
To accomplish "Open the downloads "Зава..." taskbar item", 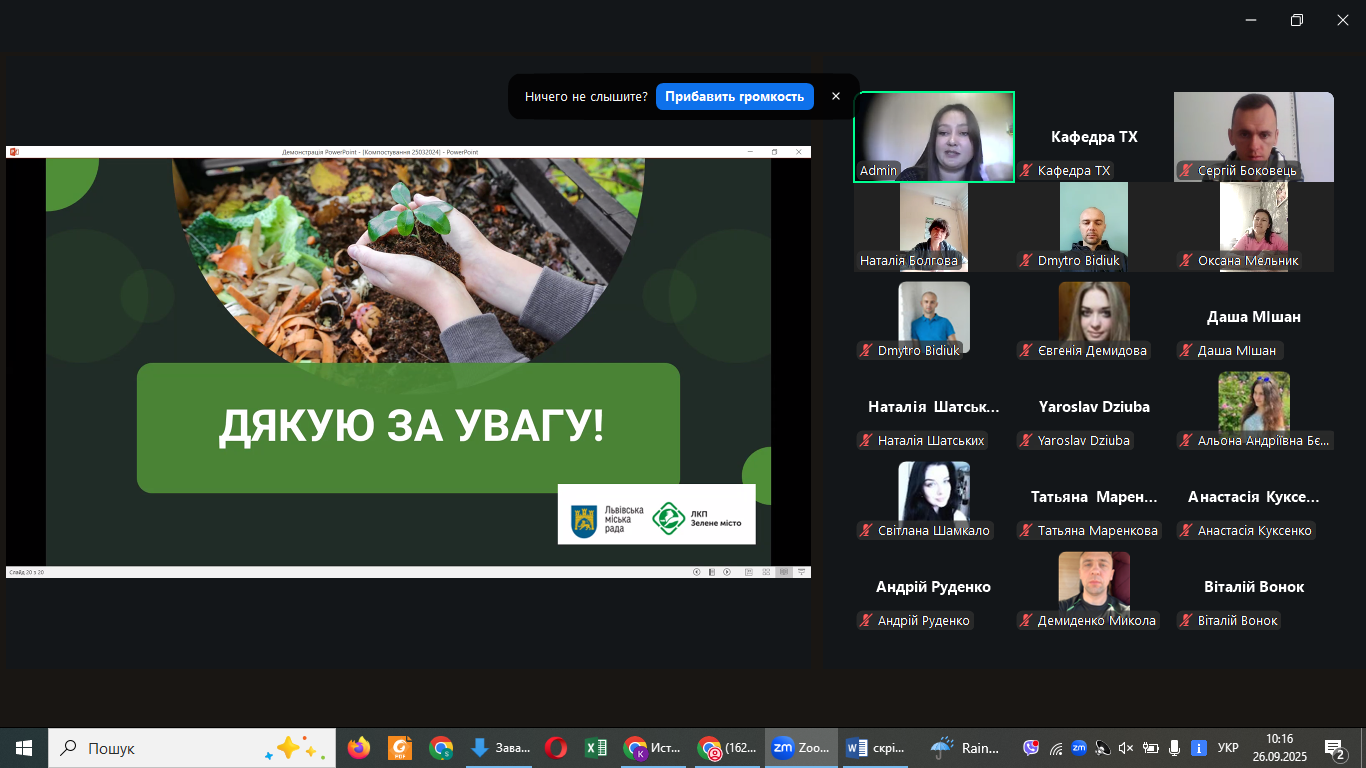I will pyautogui.click(x=500, y=748).
